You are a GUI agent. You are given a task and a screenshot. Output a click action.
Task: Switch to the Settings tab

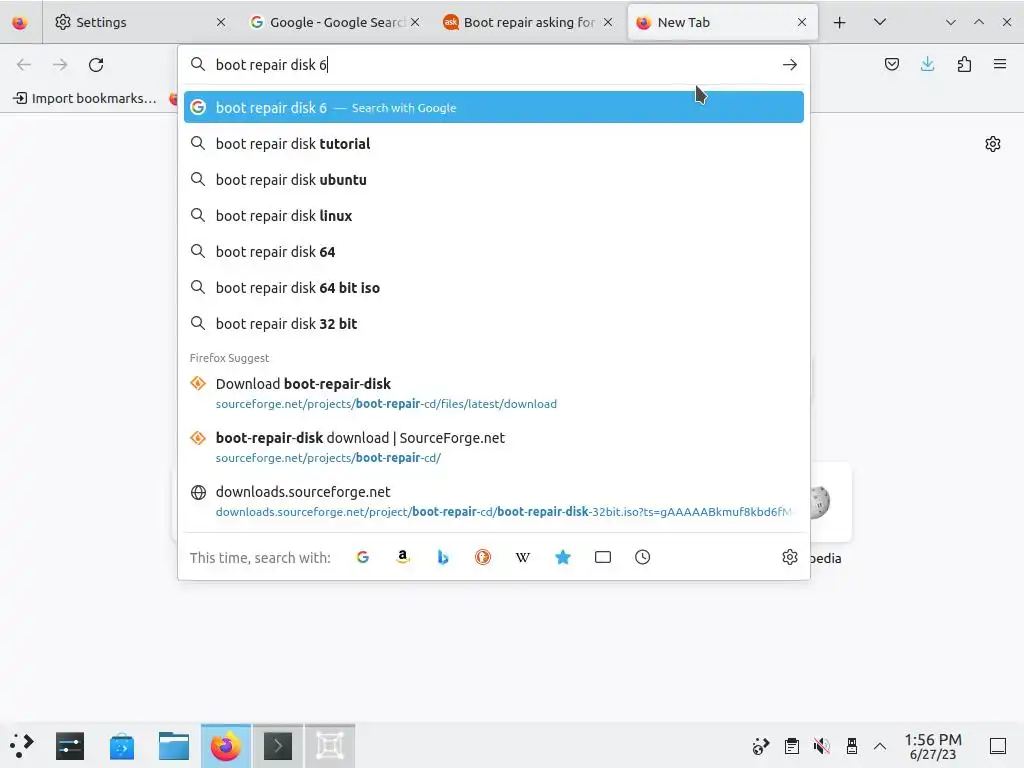138,22
